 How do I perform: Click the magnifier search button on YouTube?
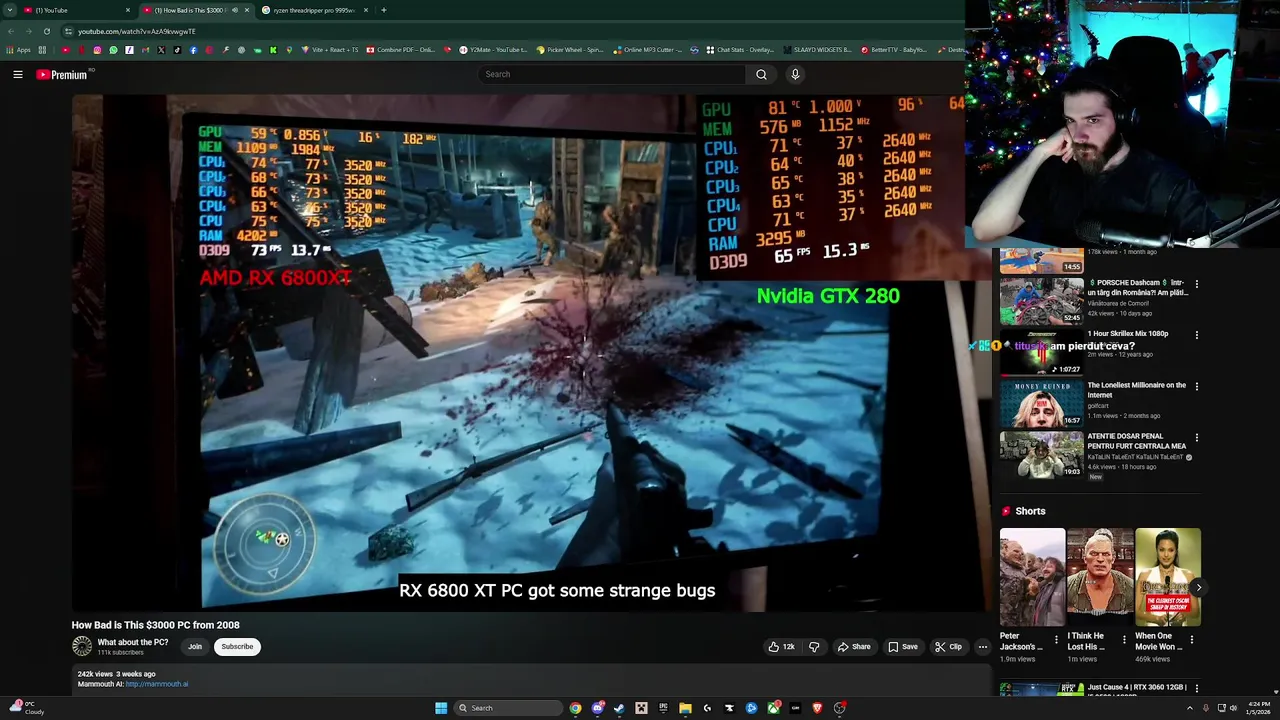[x=761, y=74]
